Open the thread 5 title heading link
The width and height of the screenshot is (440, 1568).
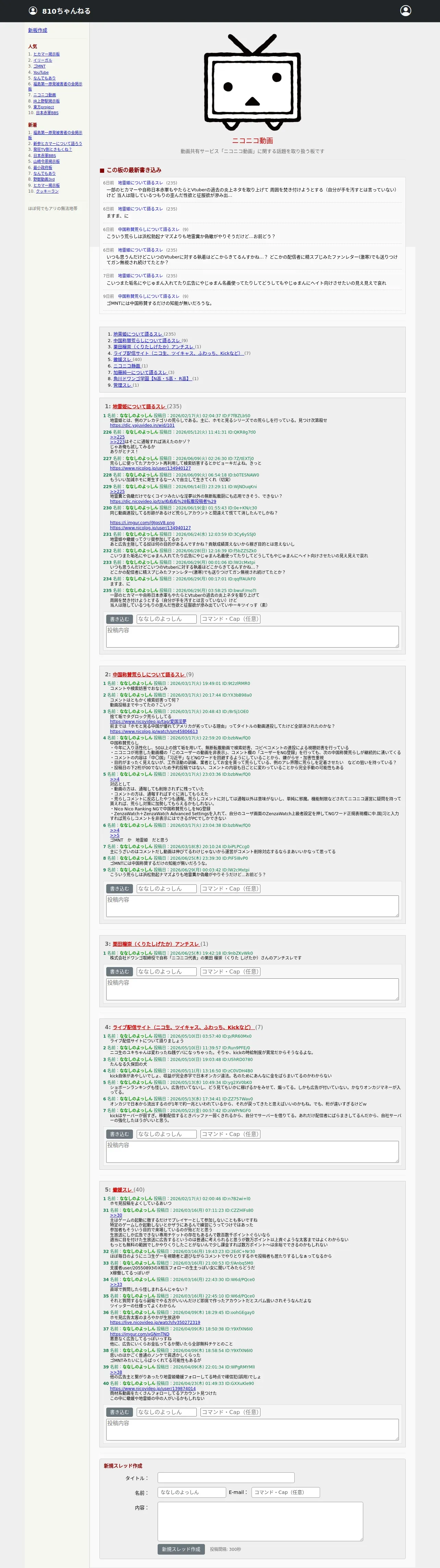(x=122, y=1190)
